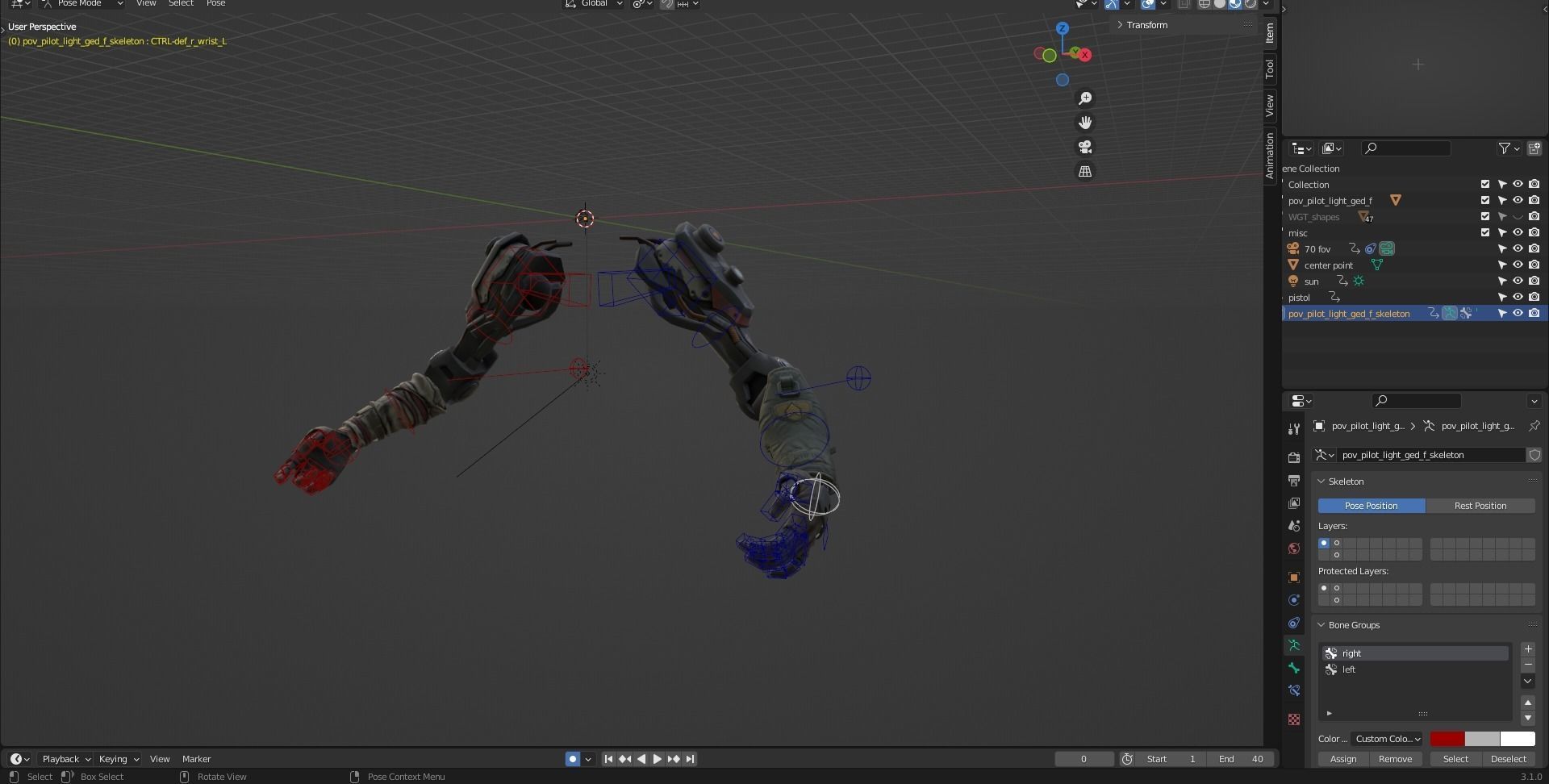Uncheck the misc collection checkbox
Screen dimensions: 1549x784
click(x=1485, y=232)
